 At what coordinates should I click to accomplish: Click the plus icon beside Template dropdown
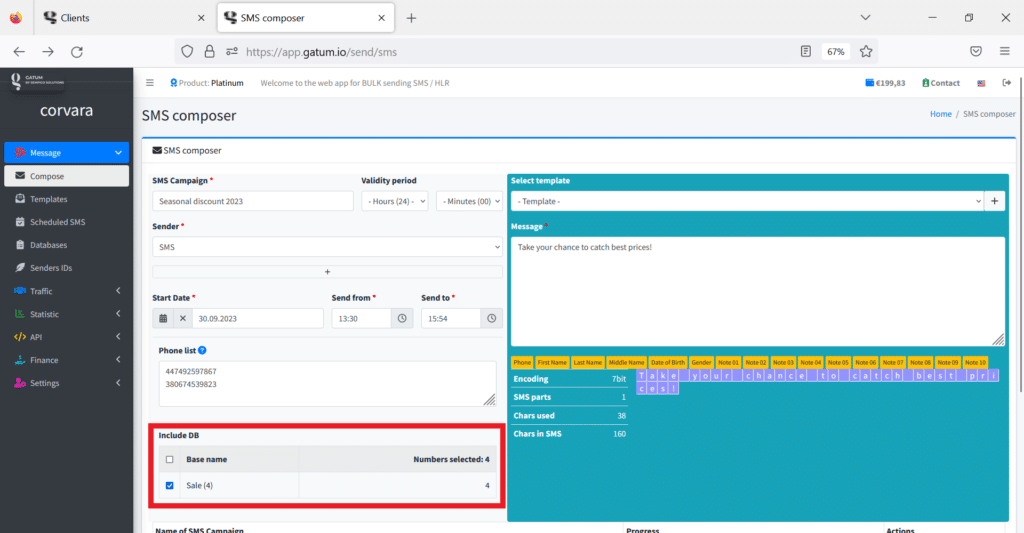tap(995, 201)
